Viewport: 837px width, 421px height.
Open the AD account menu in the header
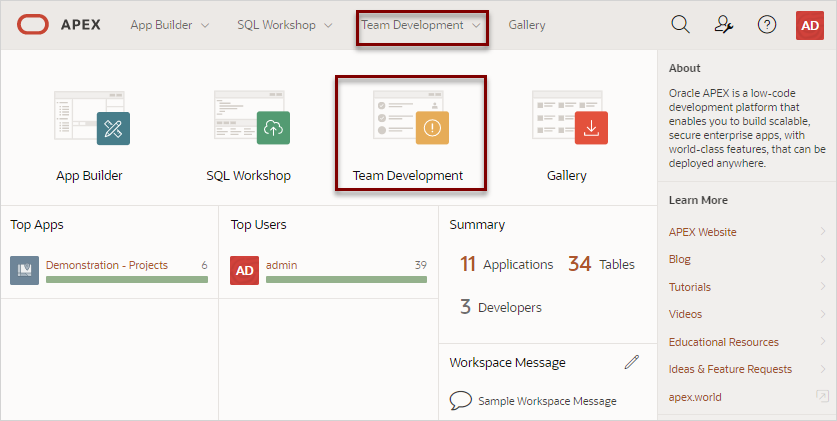point(810,25)
